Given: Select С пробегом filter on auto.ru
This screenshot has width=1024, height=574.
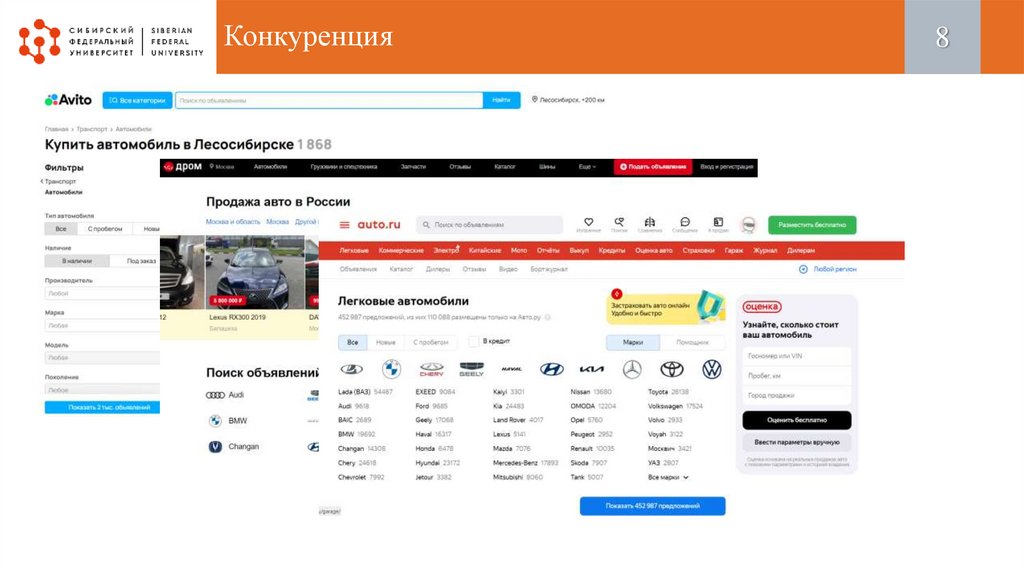Looking at the screenshot, I should coord(430,342).
